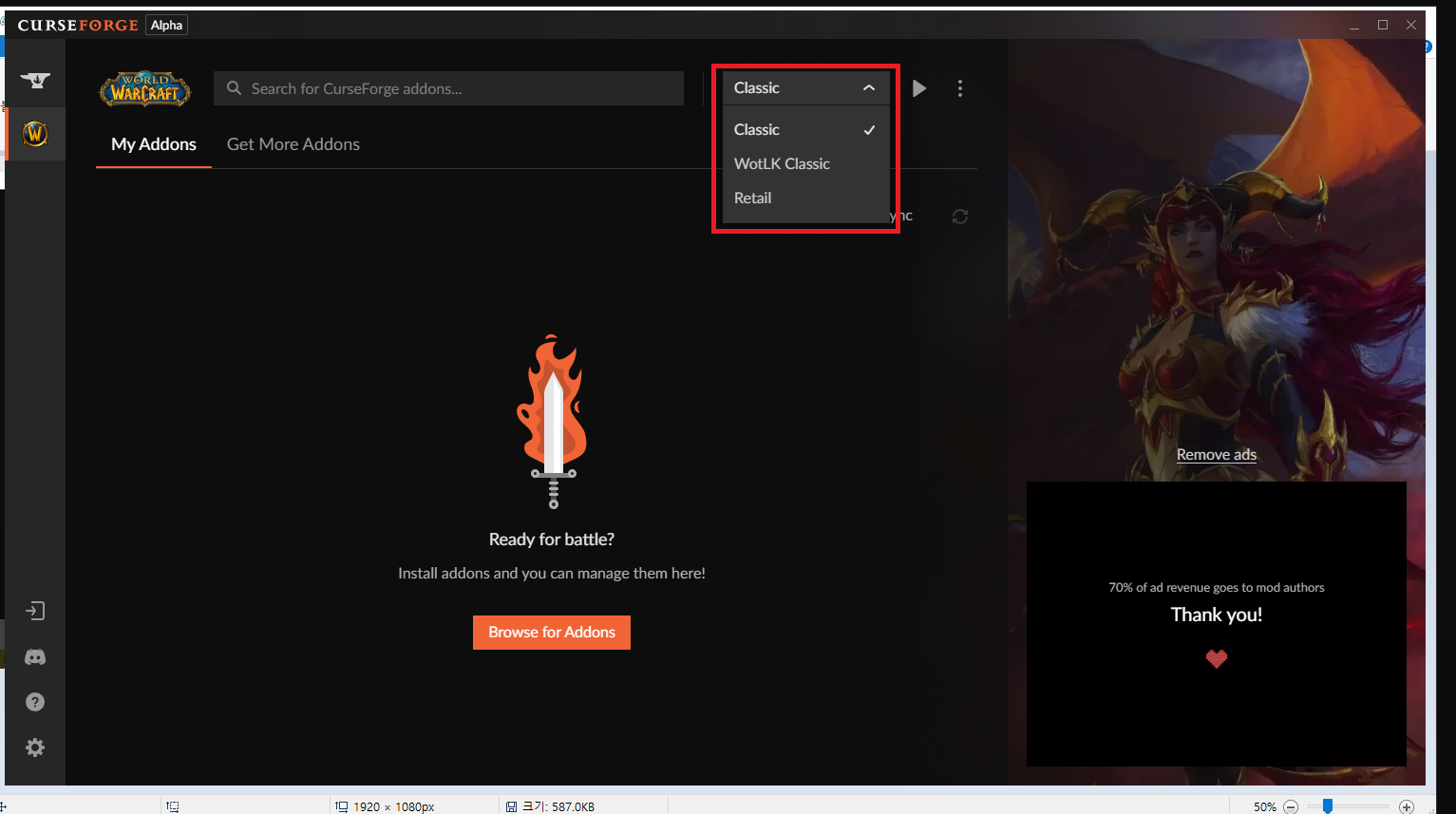Open the three-dot more options menu
The image size is (1456, 814).
pyautogui.click(x=960, y=88)
